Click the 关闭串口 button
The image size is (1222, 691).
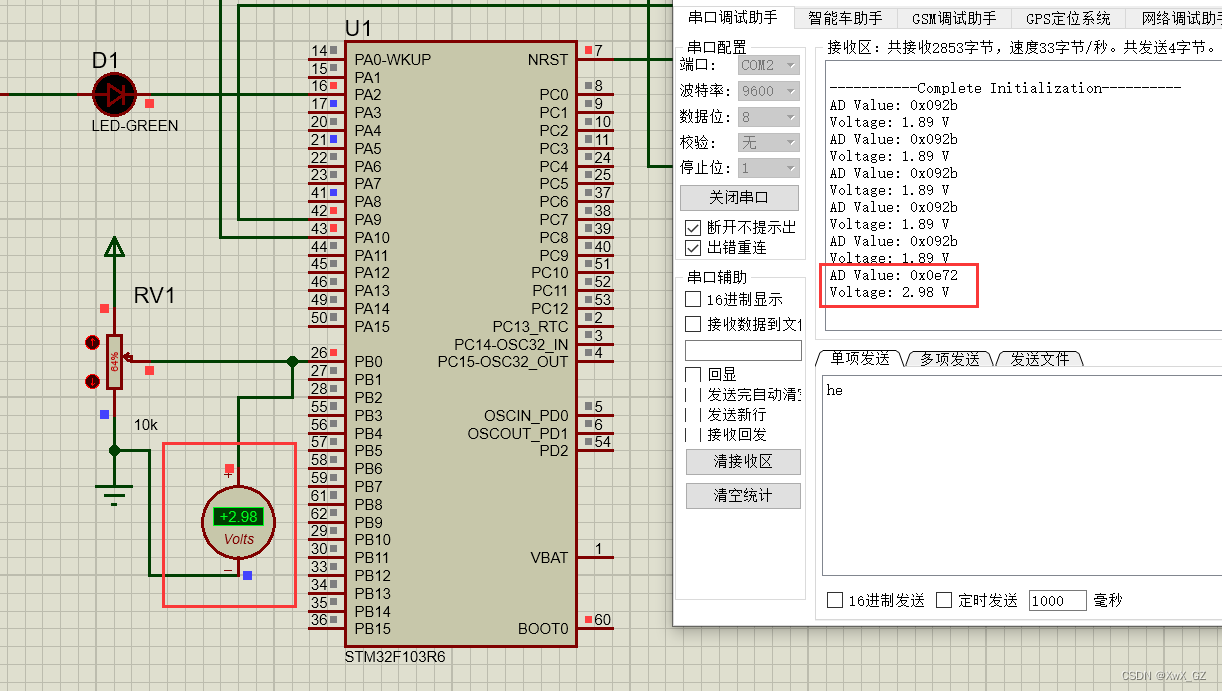pyautogui.click(x=740, y=197)
